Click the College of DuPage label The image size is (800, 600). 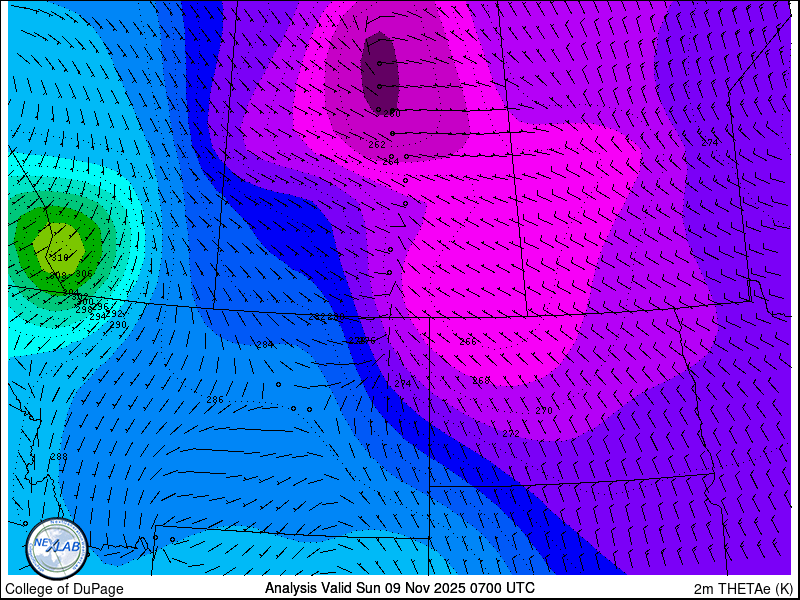[x=64, y=589]
